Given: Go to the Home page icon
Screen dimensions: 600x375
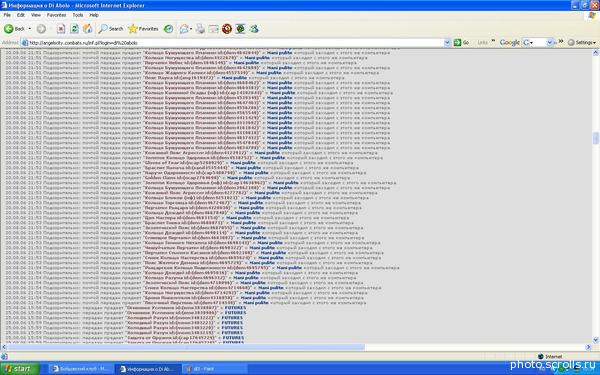Looking at the screenshot, I should click(88, 29).
